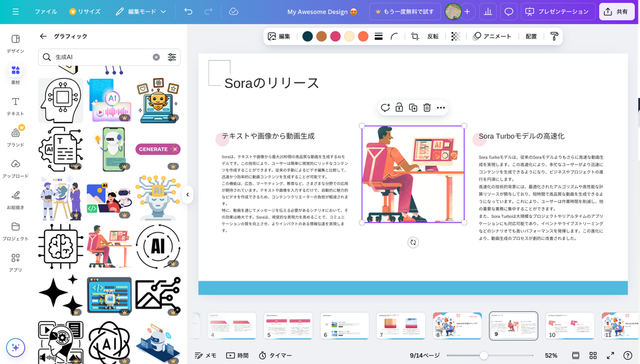Open the デザイン sidebar tab

pyautogui.click(x=16, y=44)
